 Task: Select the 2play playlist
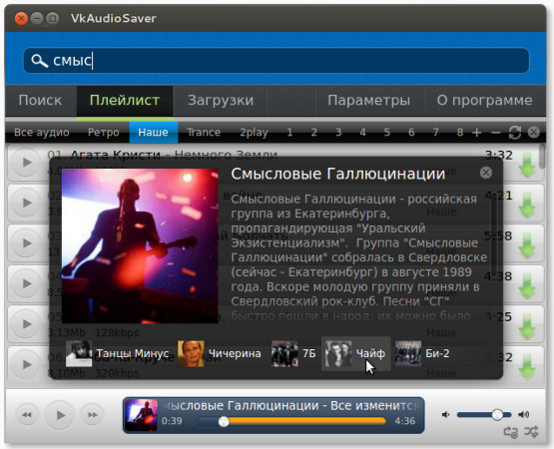coord(254,132)
